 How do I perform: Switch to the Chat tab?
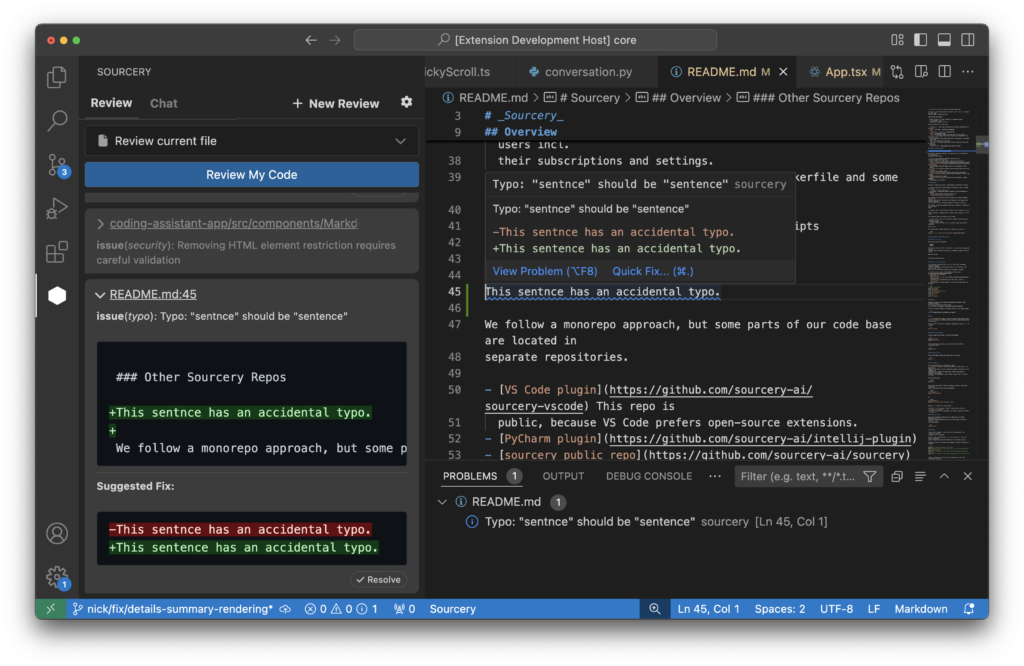(x=163, y=103)
